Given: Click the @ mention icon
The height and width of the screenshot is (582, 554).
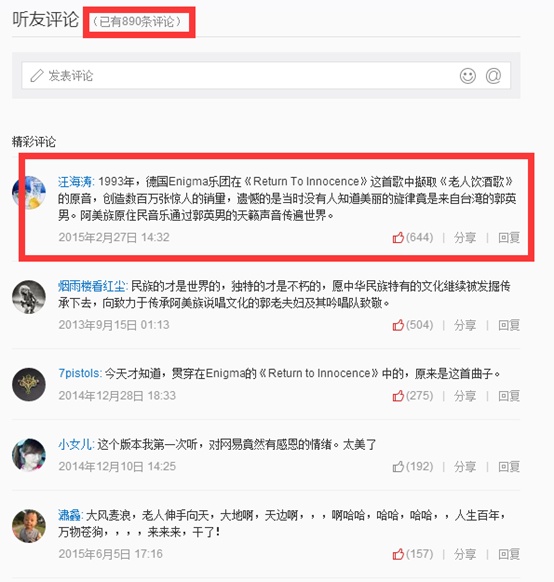Looking at the screenshot, I should (x=493, y=76).
